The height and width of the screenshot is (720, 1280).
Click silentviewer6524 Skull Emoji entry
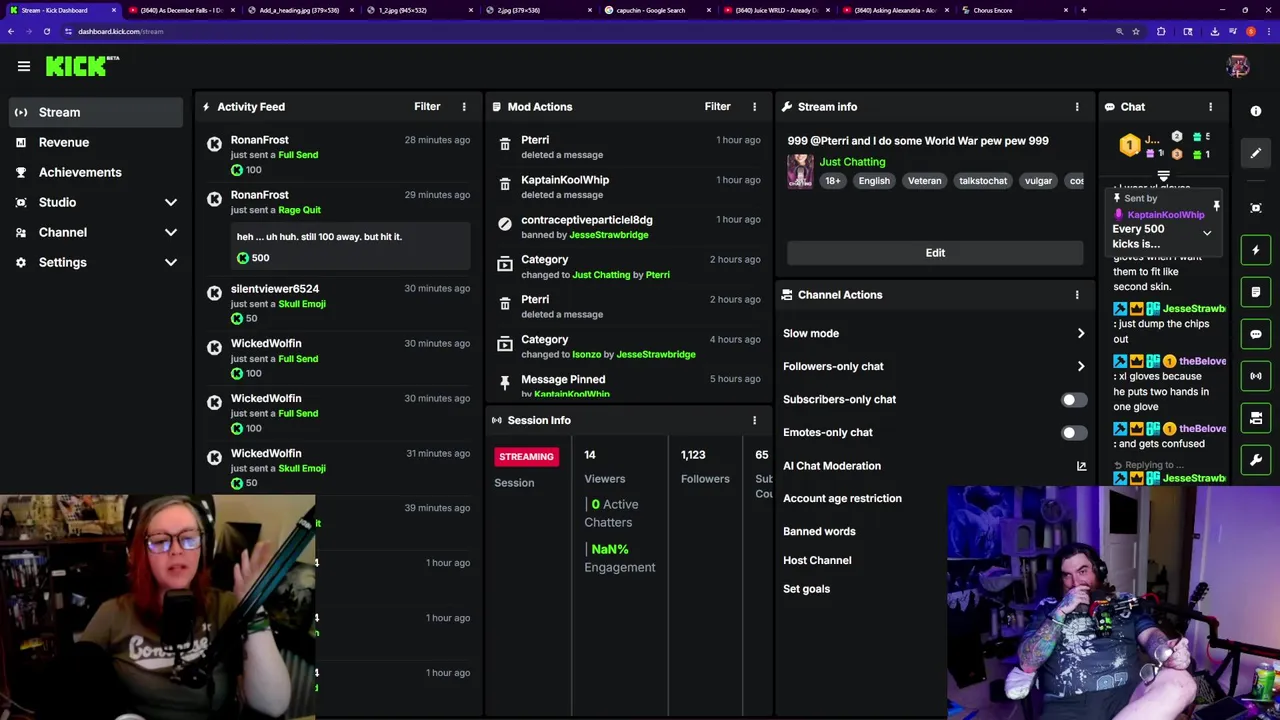tap(338, 304)
